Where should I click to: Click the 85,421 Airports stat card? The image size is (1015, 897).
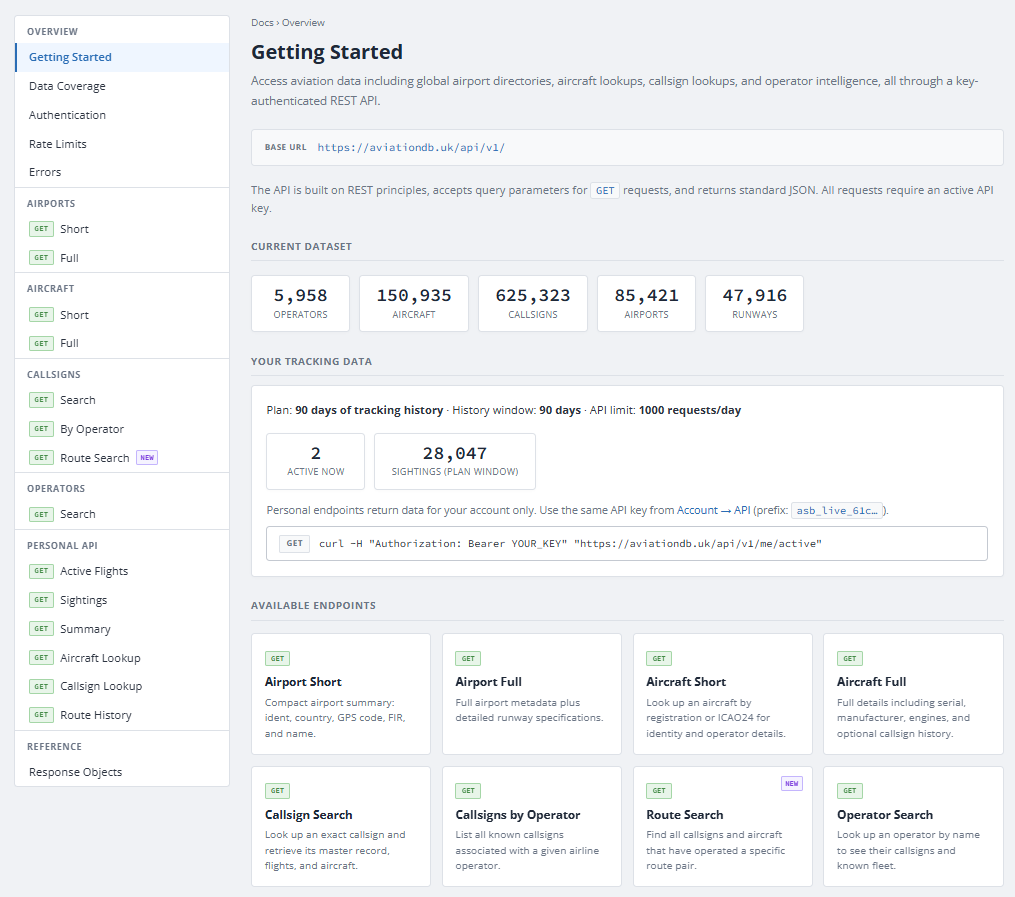tap(646, 304)
